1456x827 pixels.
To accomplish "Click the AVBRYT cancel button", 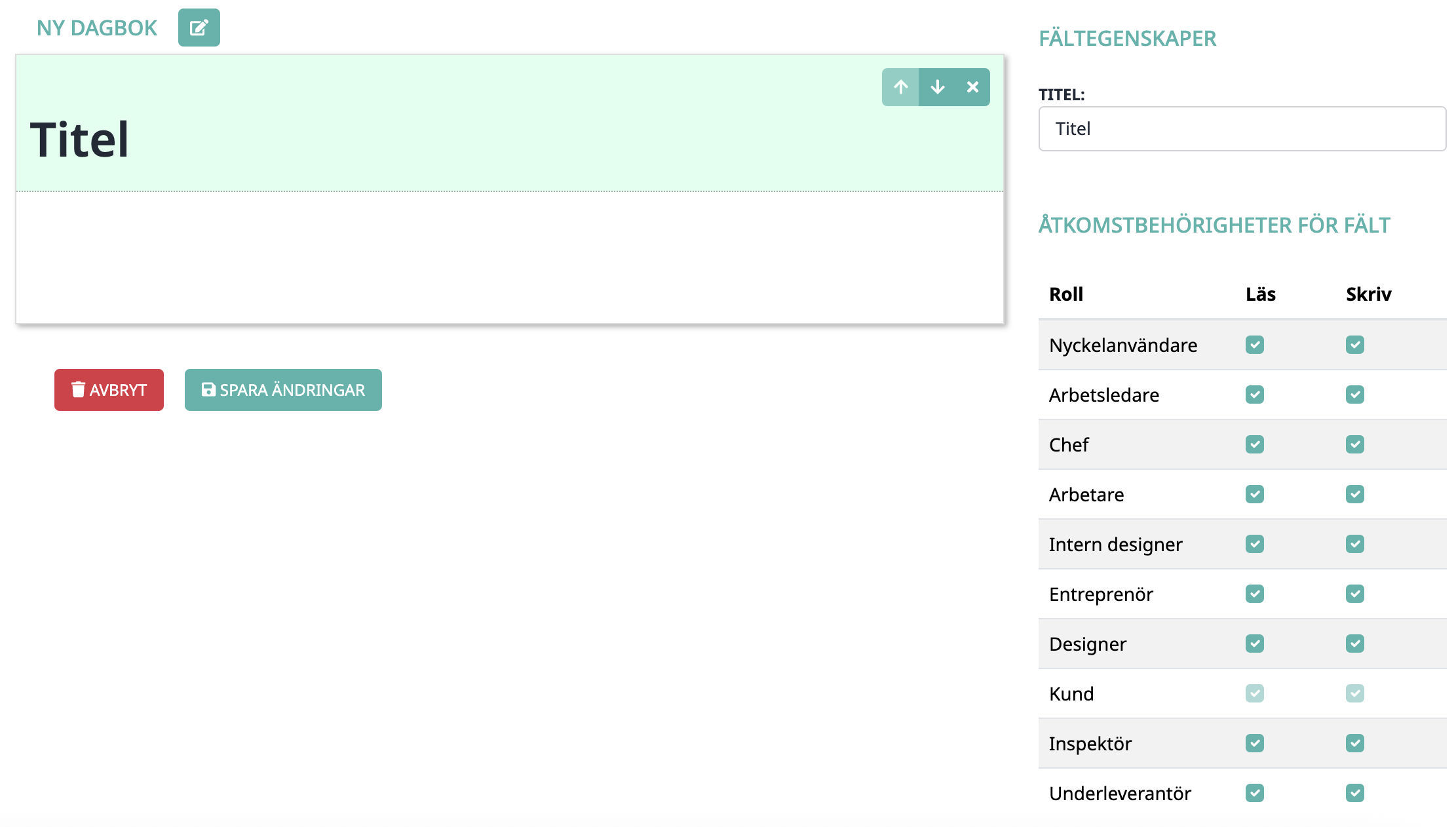I will pos(109,390).
